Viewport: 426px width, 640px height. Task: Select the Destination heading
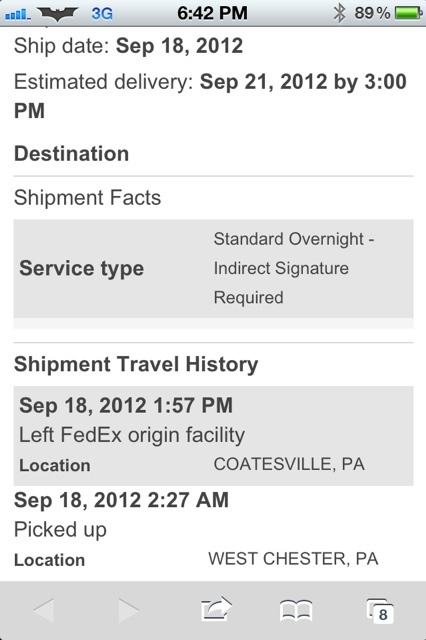71,154
